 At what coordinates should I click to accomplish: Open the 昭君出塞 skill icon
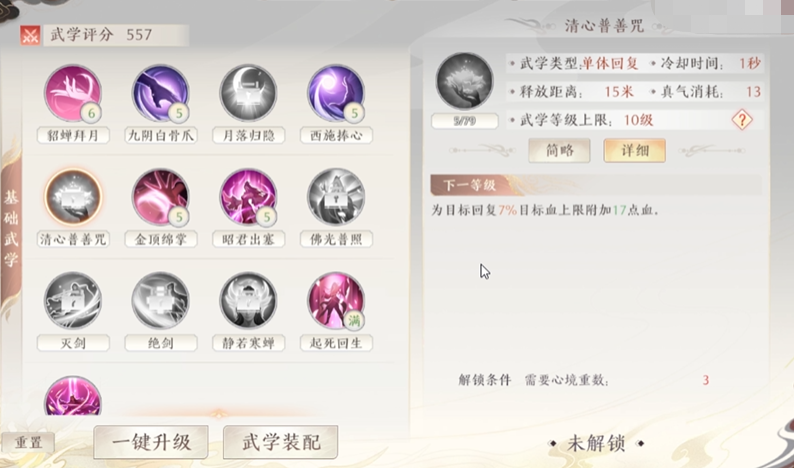(x=248, y=197)
